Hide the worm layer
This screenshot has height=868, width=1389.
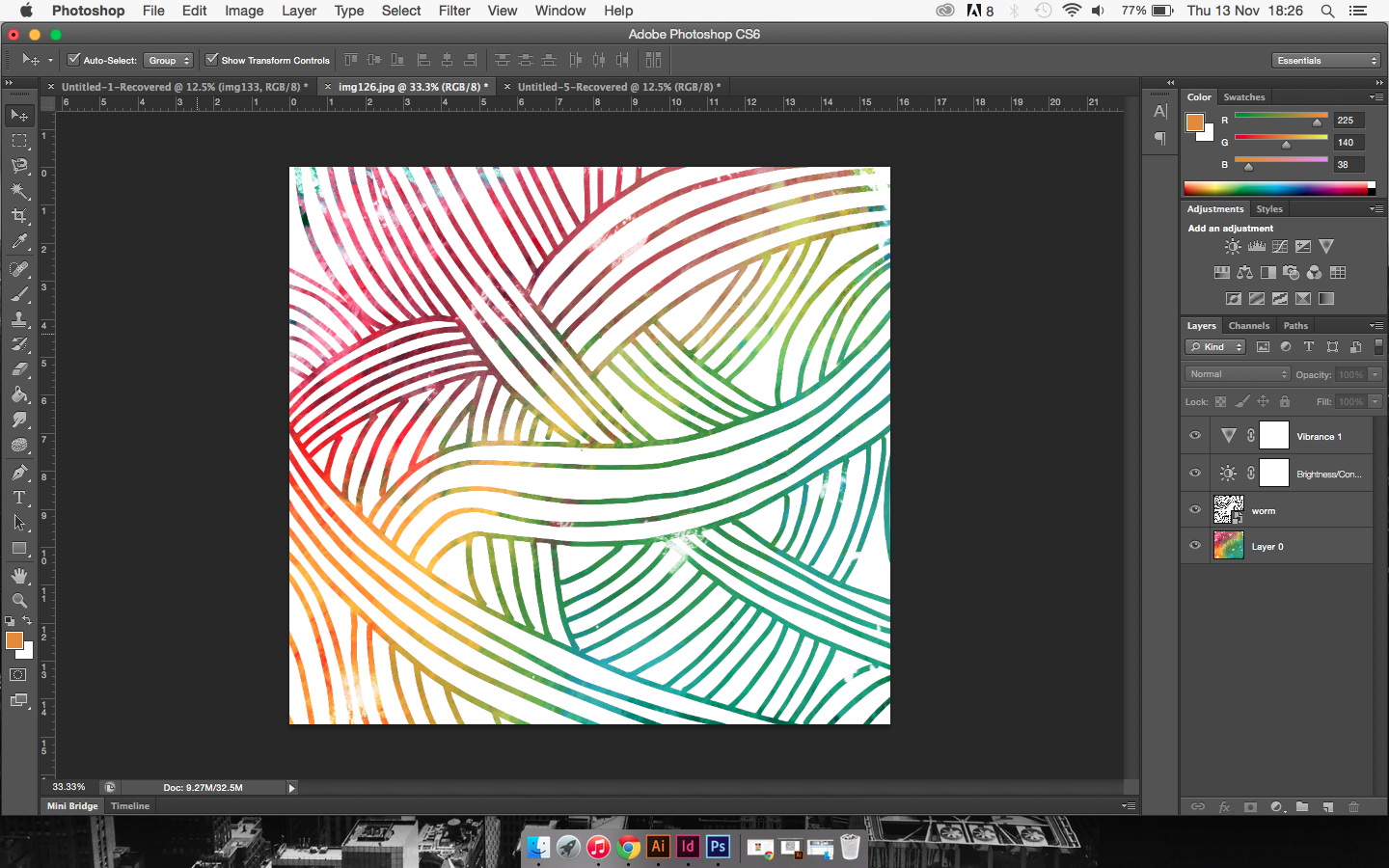pyautogui.click(x=1195, y=510)
